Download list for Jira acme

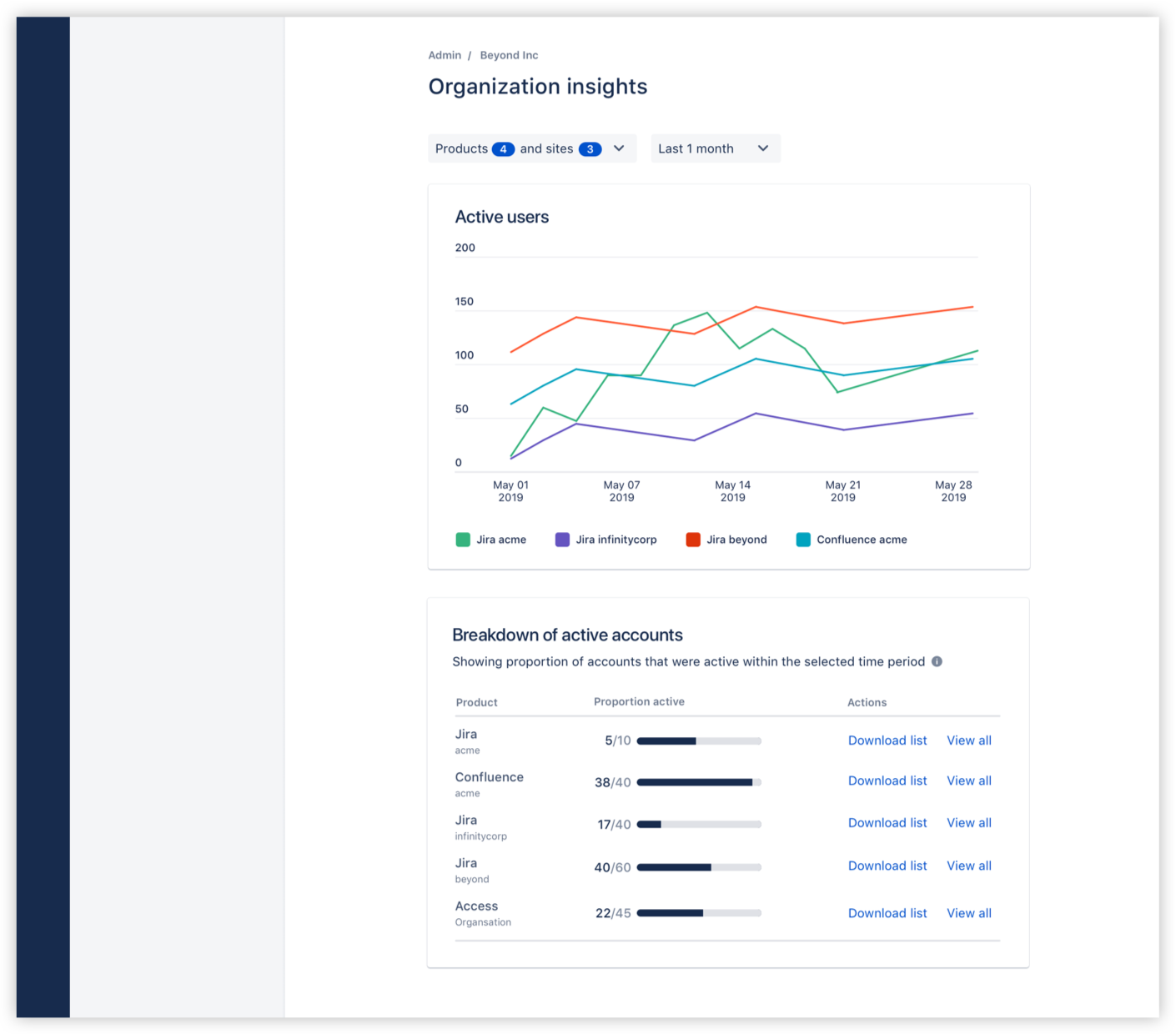pos(887,740)
